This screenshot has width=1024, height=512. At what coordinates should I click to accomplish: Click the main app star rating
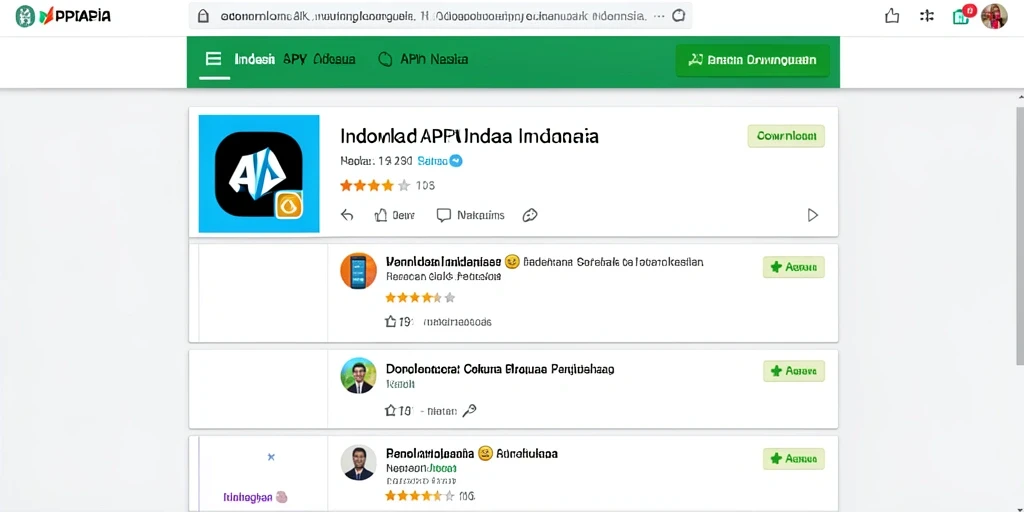(375, 185)
